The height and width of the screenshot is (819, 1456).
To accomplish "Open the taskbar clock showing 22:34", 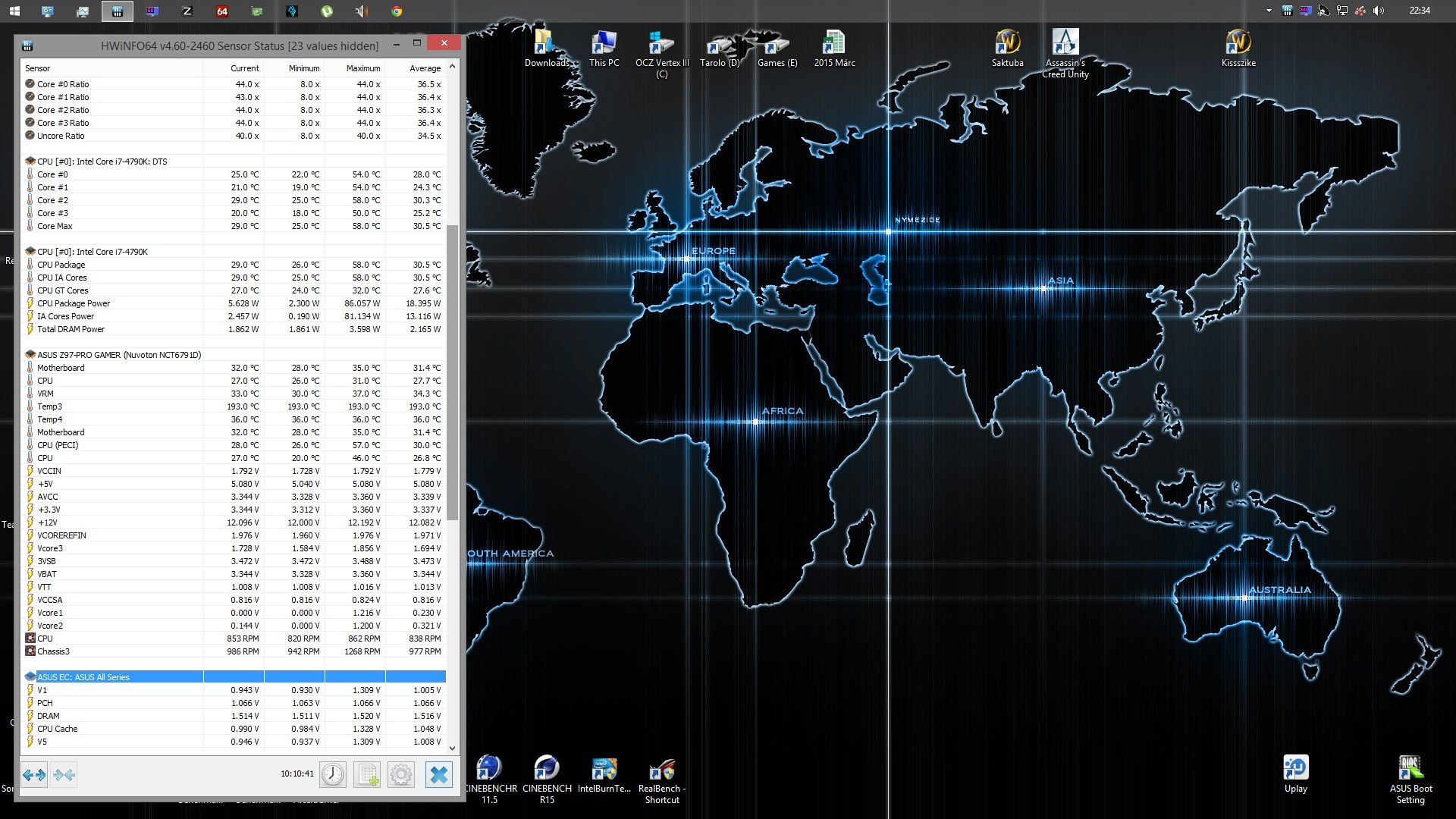I will [x=1420, y=11].
